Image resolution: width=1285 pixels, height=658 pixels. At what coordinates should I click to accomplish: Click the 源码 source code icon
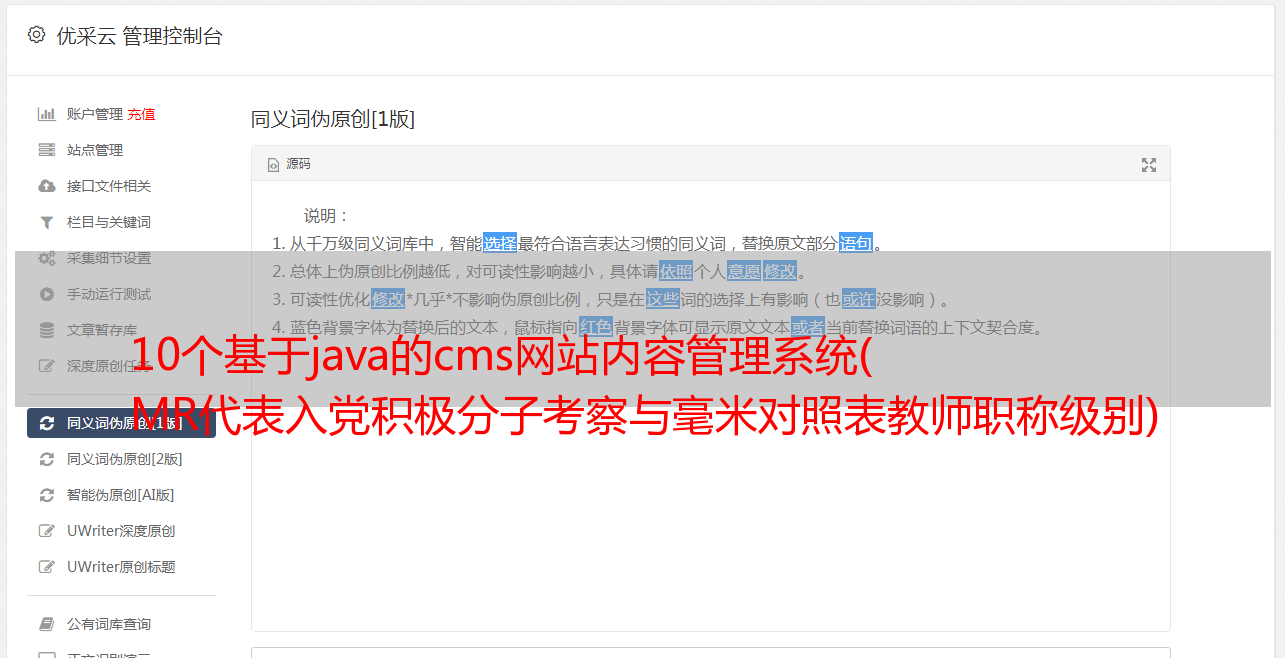273,165
